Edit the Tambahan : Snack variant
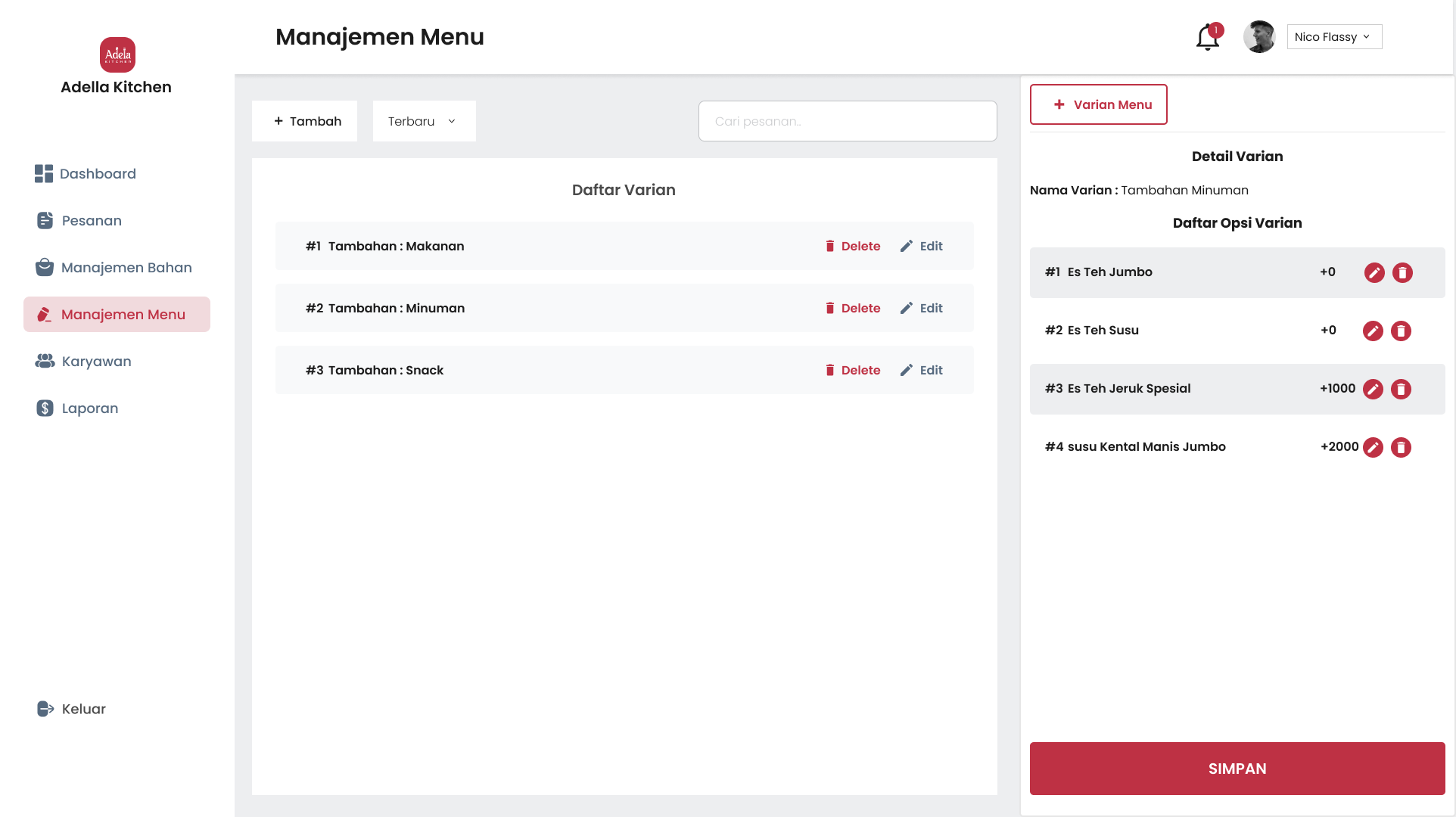 pyautogui.click(x=921, y=371)
